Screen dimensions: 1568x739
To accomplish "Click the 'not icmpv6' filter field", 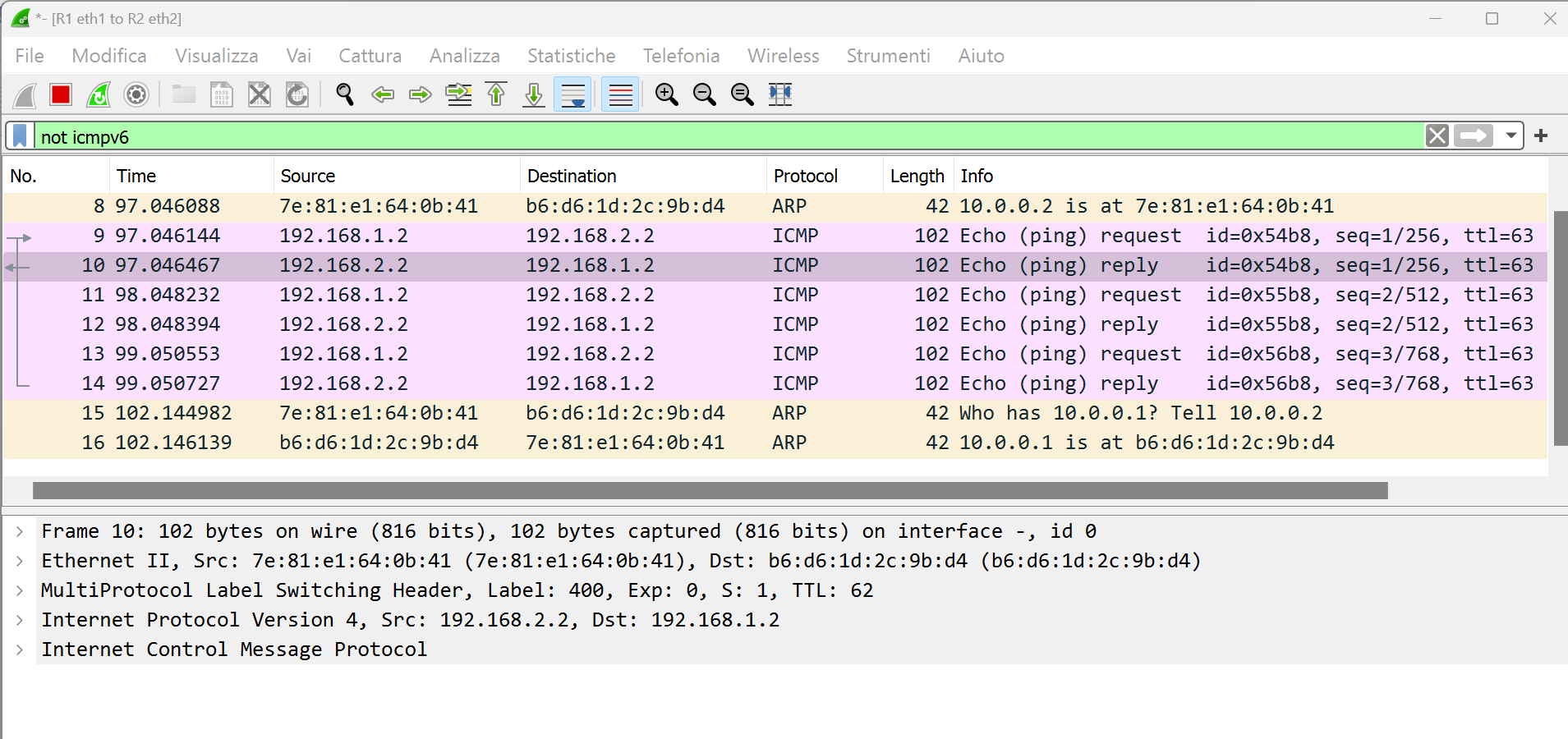I will point(728,136).
